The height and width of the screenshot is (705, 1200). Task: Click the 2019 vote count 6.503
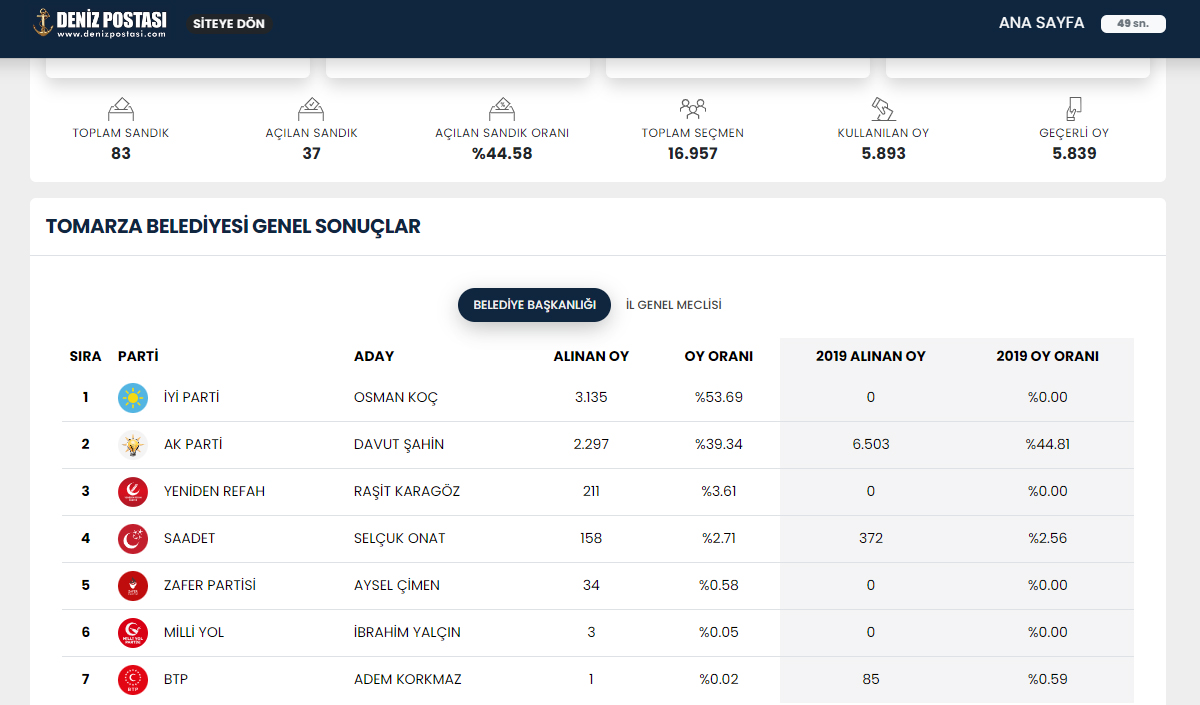click(x=871, y=444)
